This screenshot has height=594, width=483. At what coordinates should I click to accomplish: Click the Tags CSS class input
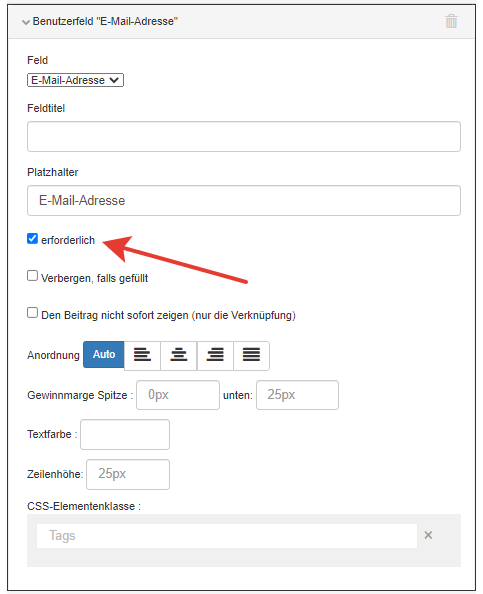click(x=227, y=536)
